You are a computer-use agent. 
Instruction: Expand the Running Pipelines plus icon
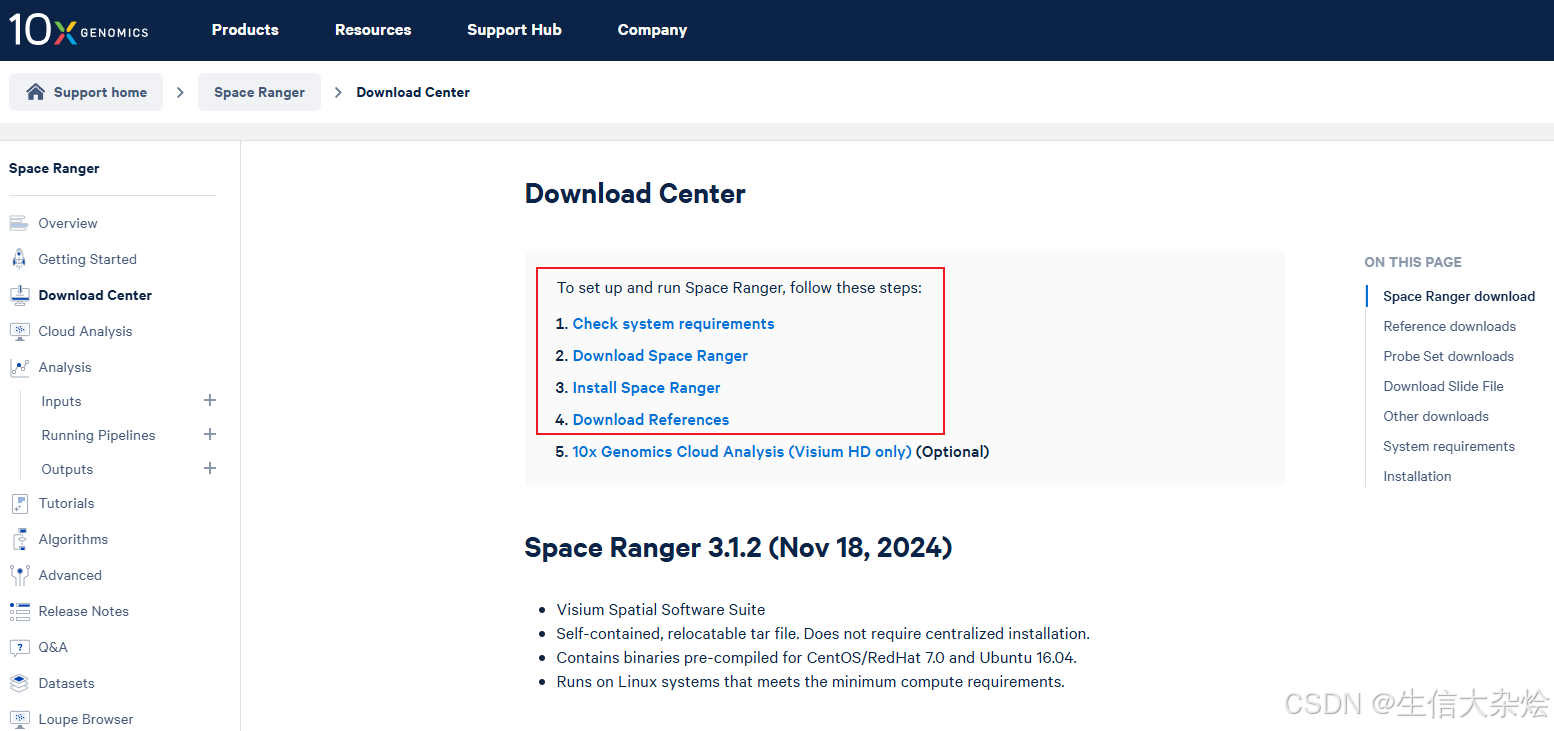pos(210,434)
